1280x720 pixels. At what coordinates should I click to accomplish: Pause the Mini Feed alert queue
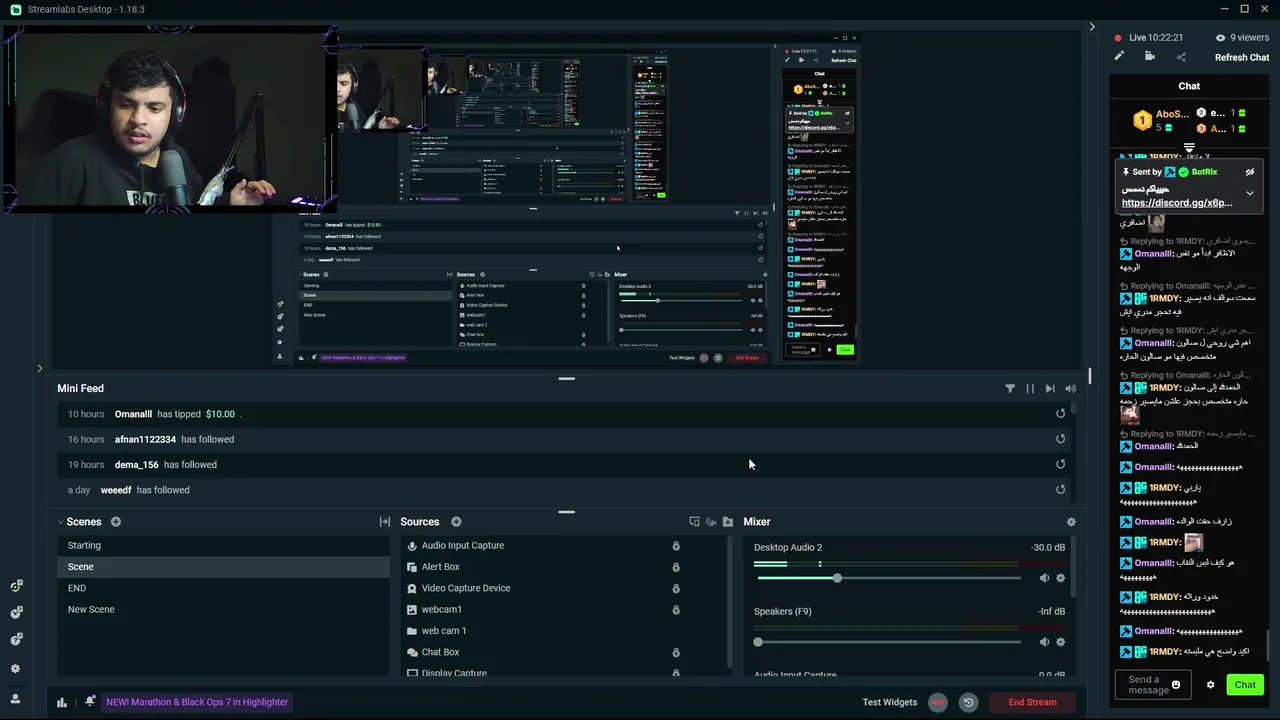click(1030, 389)
